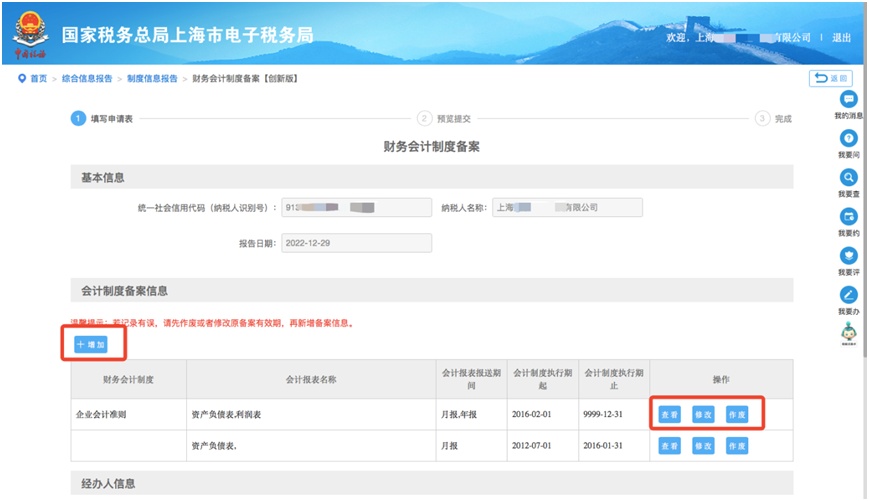869x501 pixels.
Task: Click the 我要办 edit icon
Action: point(848,295)
